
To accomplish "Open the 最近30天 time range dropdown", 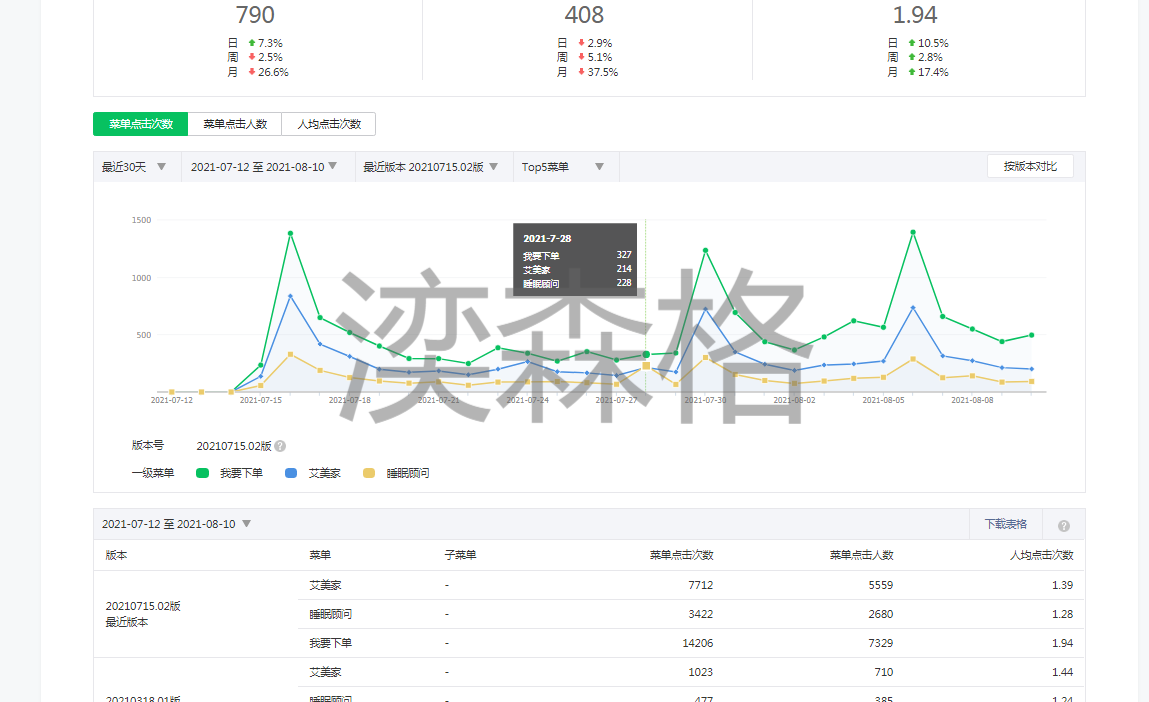I will click(x=134, y=167).
